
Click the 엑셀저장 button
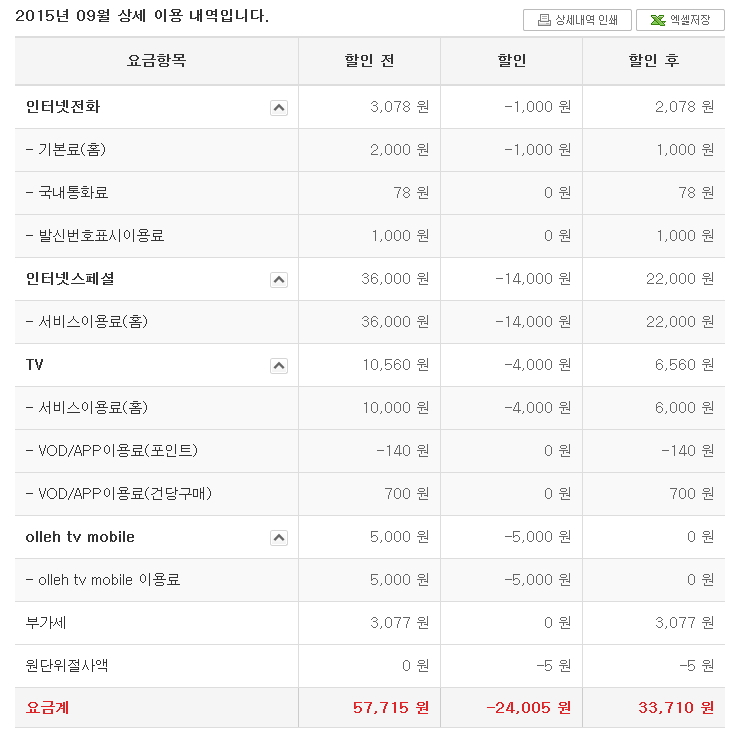(x=680, y=20)
